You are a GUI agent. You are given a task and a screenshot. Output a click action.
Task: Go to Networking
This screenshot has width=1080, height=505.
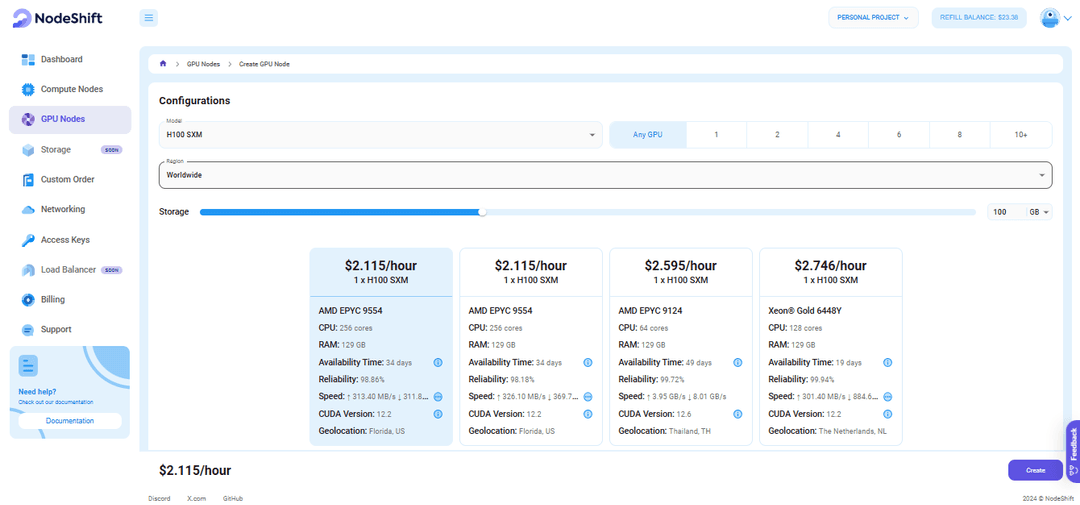point(70,209)
